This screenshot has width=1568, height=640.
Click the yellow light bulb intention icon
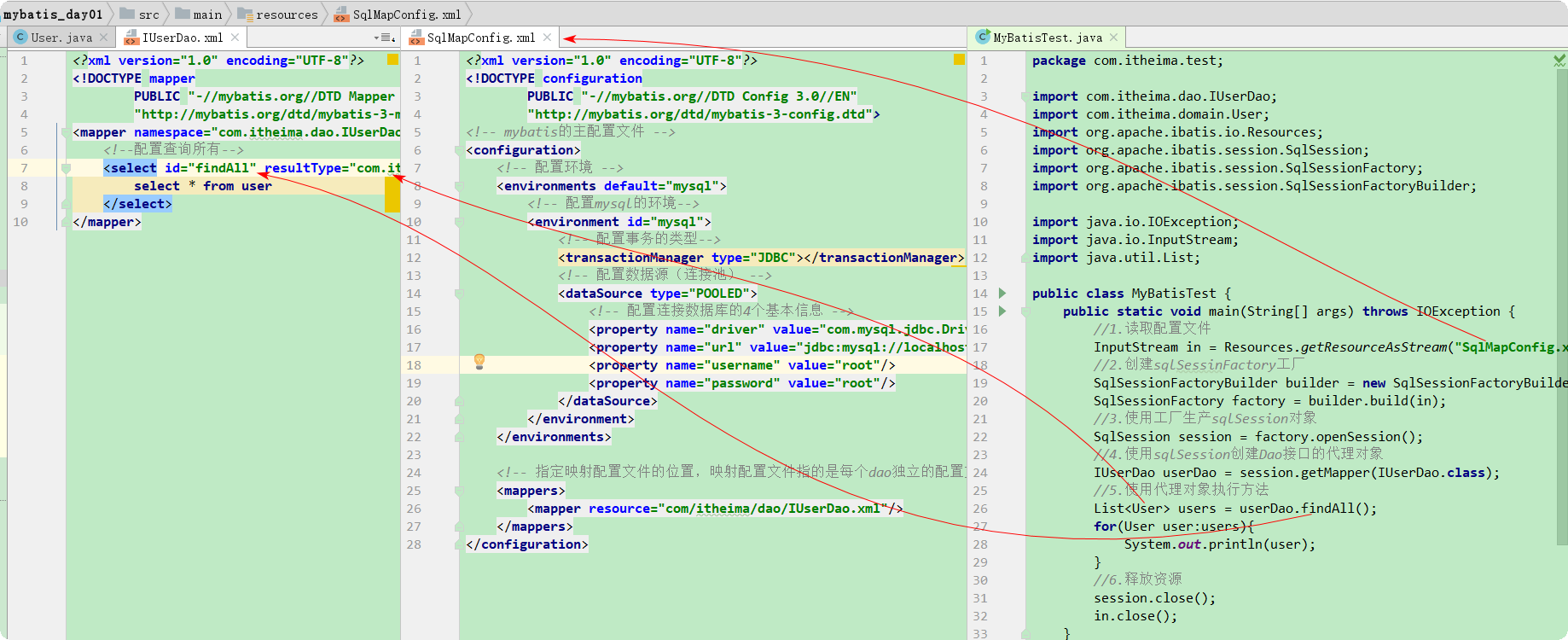479,361
